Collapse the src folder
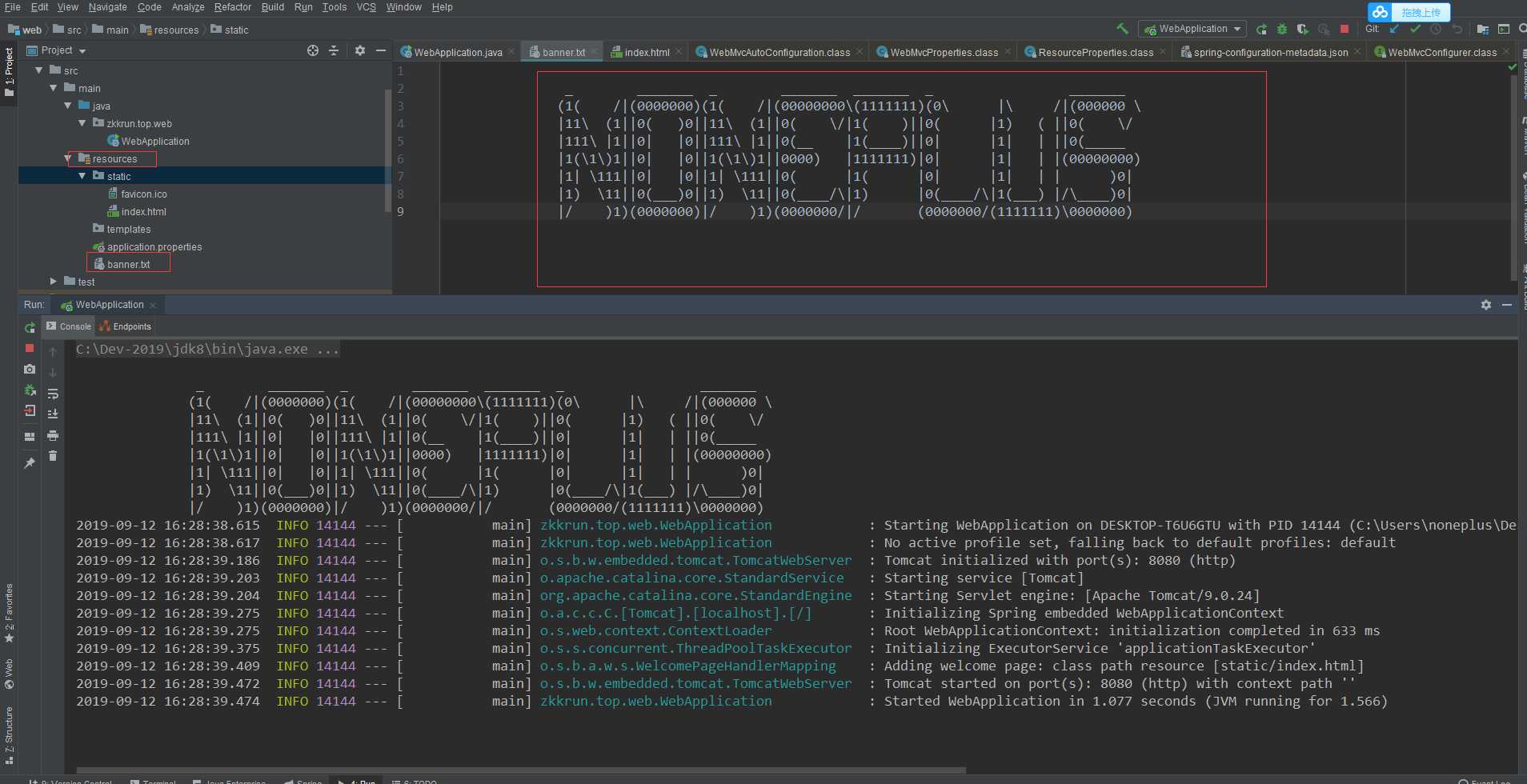The width and height of the screenshot is (1527, 784). pyautogui.click(x=38, y=70)
